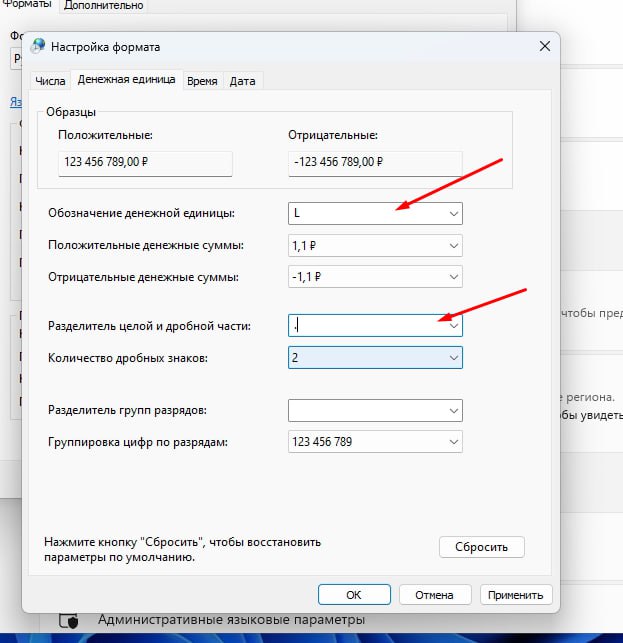Click the Отрицательные: label in Образцы

333,135
